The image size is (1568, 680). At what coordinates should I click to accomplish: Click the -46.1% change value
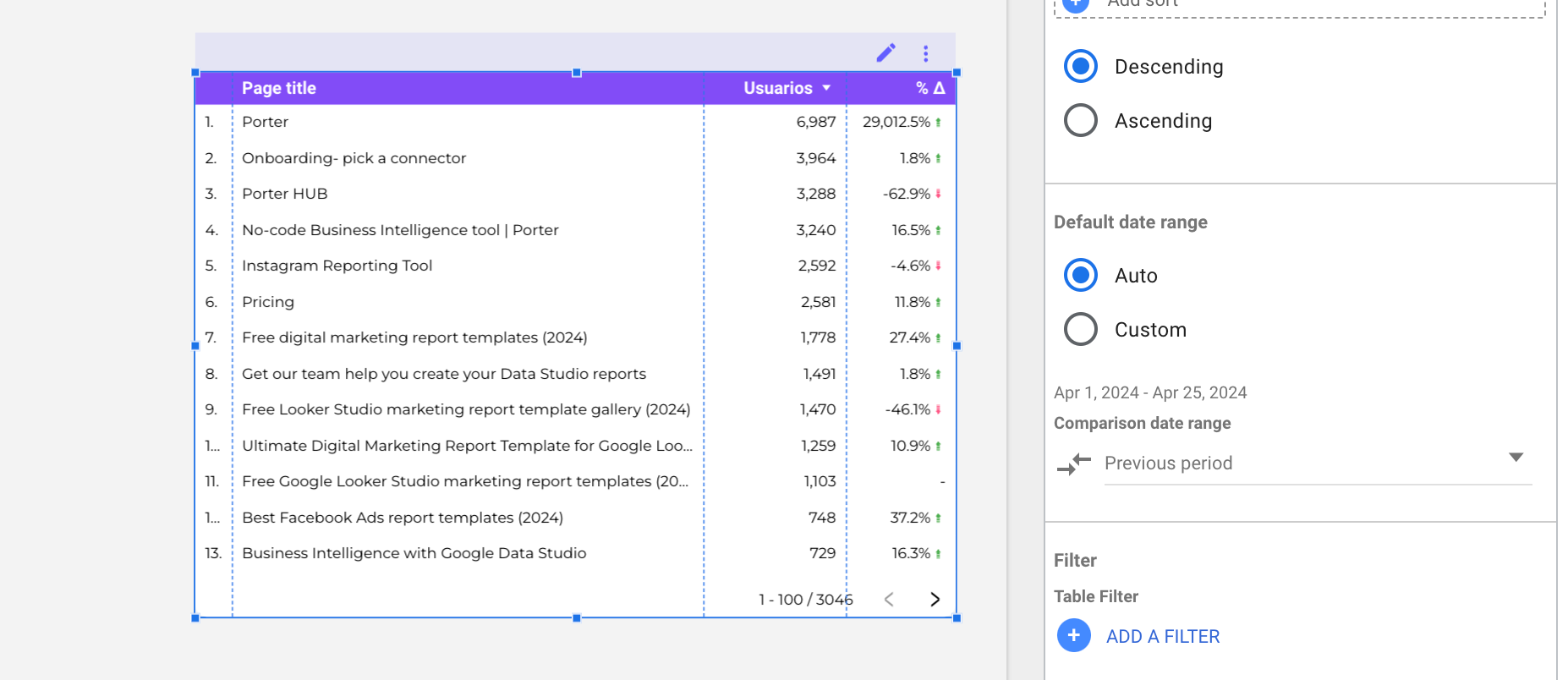tap(907, 409)
